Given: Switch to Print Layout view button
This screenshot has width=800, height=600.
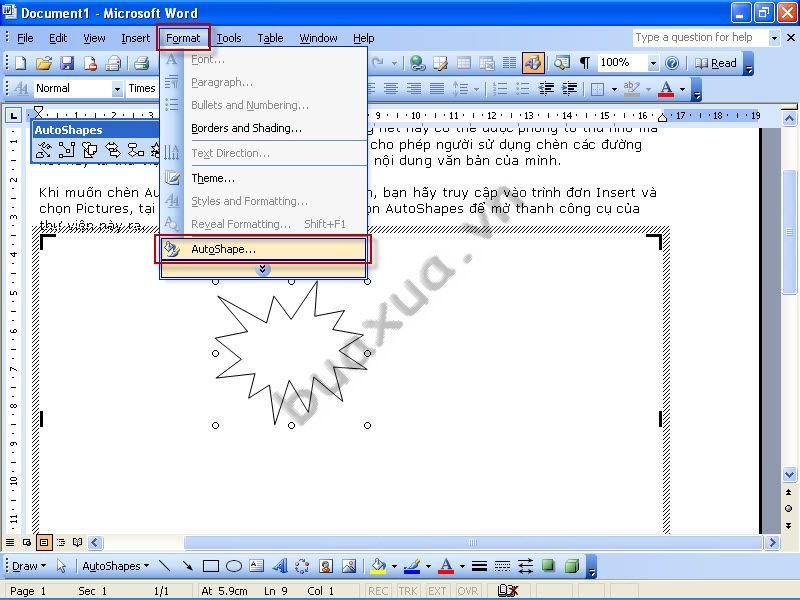Looking at the screenshot, I should [44, 542].
